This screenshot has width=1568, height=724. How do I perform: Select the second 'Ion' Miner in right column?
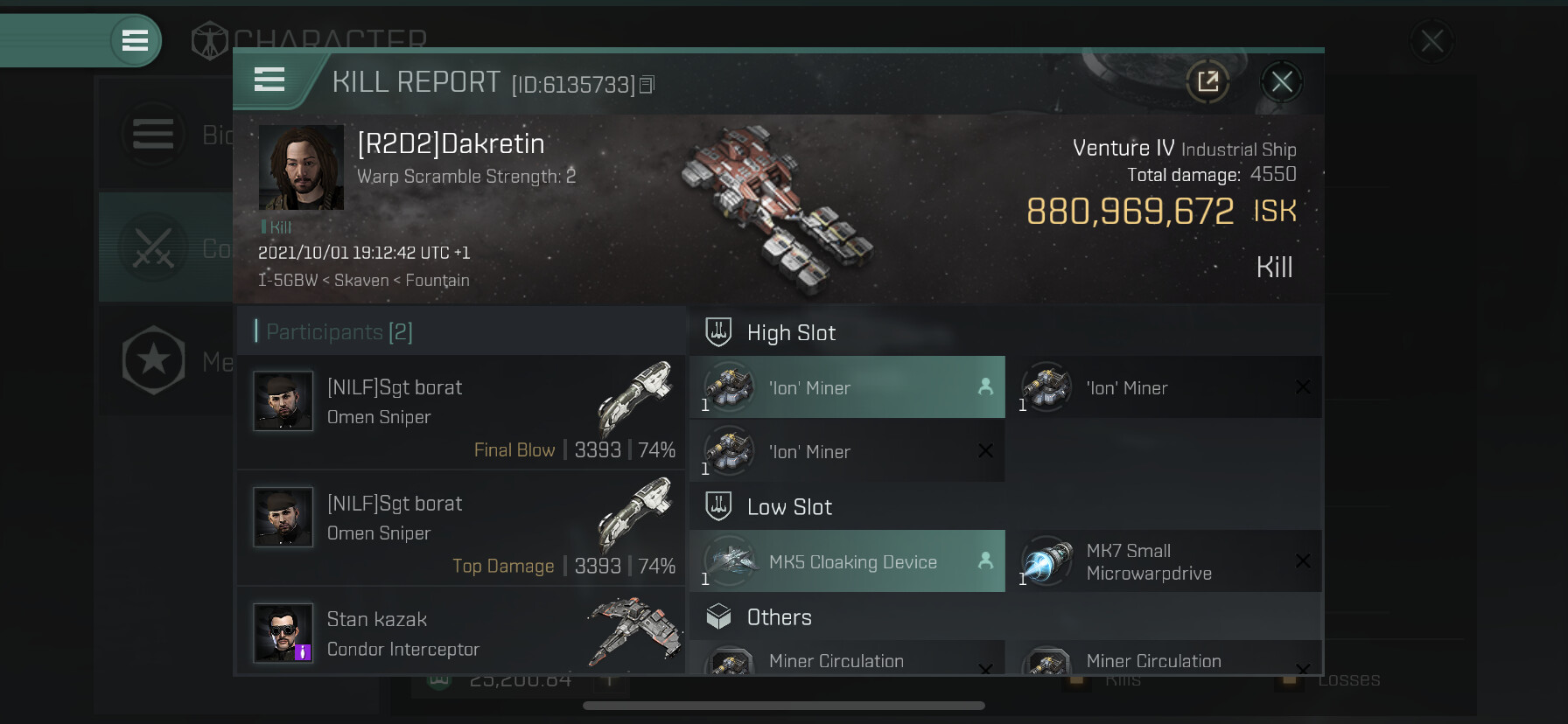point(1165,386)
